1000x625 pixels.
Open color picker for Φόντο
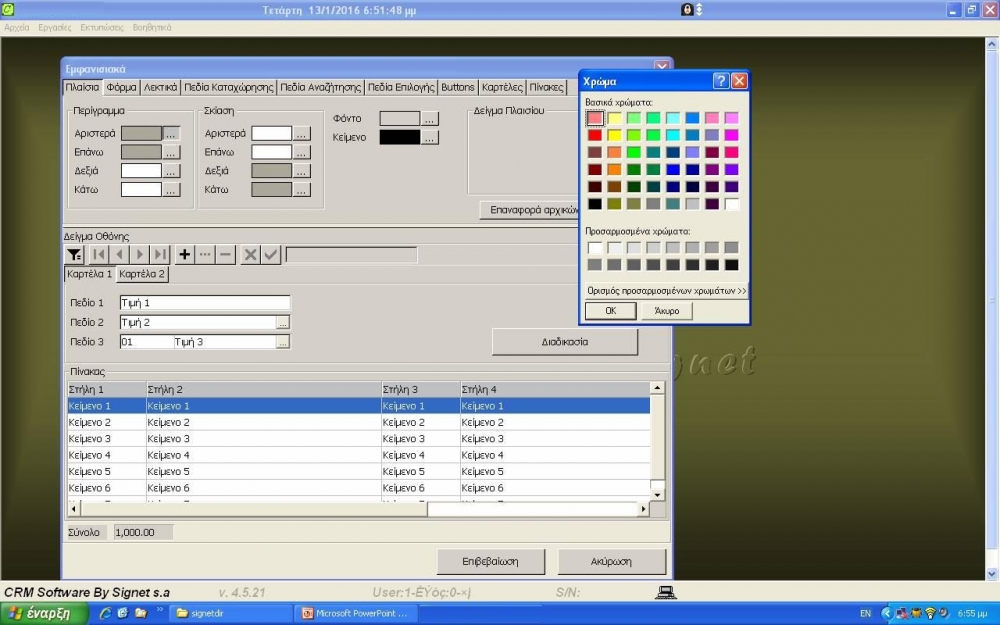(x=430, y=119)
